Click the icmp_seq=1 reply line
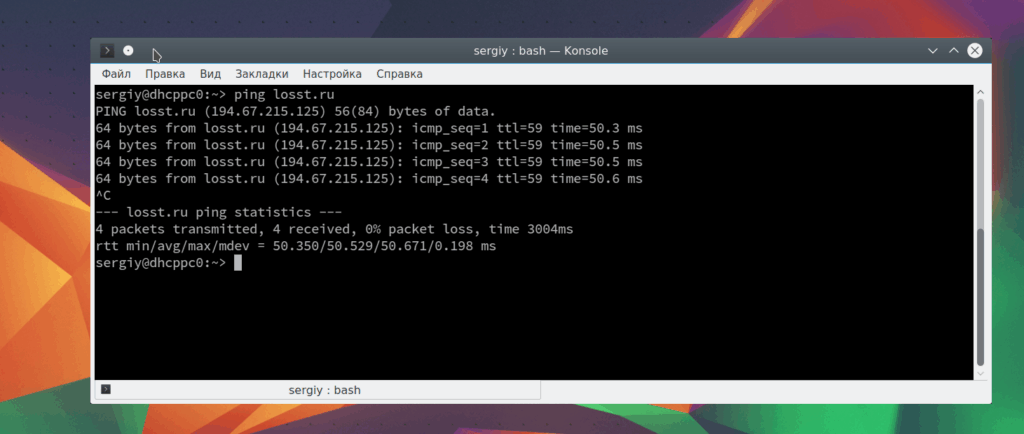The width and height of the screenshot is (1024, 434). point(369,128)
